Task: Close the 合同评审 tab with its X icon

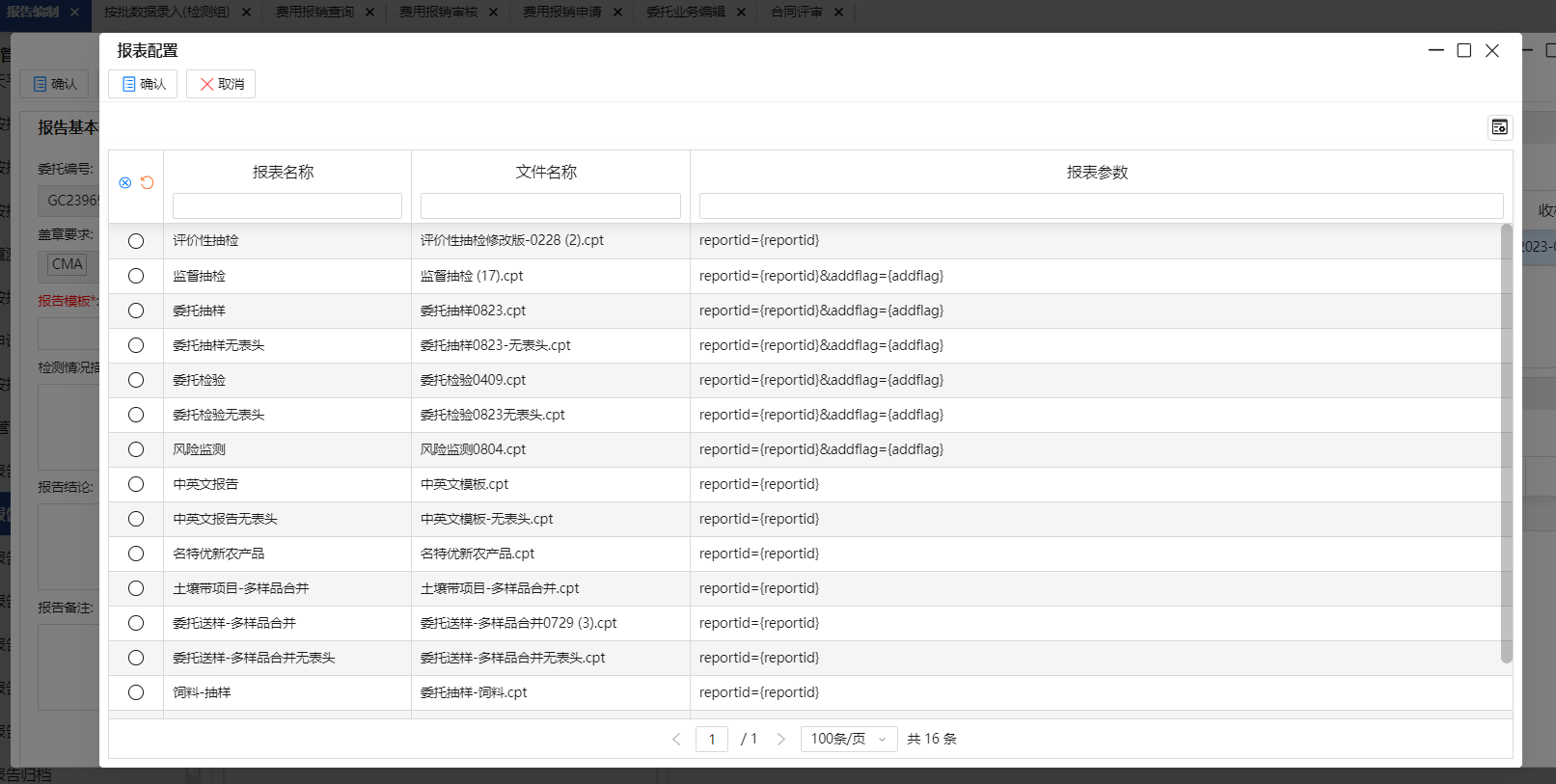Action: pyautogui.click(x=838, y=13)
